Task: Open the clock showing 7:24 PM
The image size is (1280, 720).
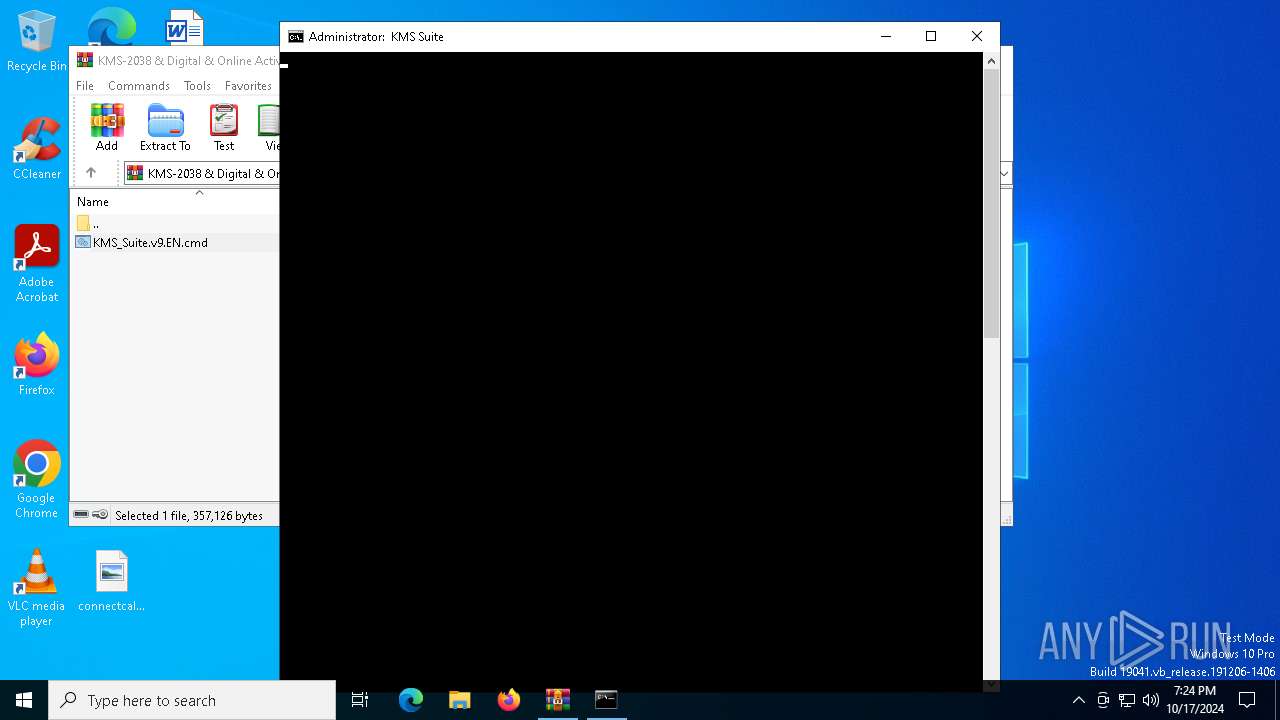Action: point(1195,700)
